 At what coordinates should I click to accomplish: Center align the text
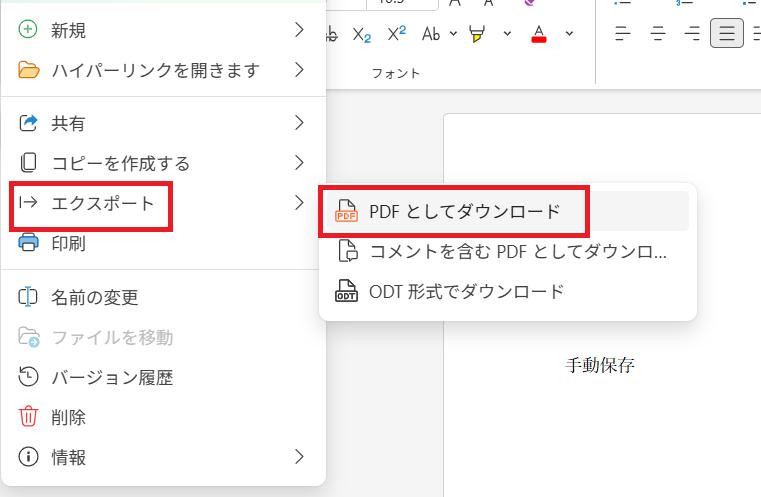tap(658, 33)
